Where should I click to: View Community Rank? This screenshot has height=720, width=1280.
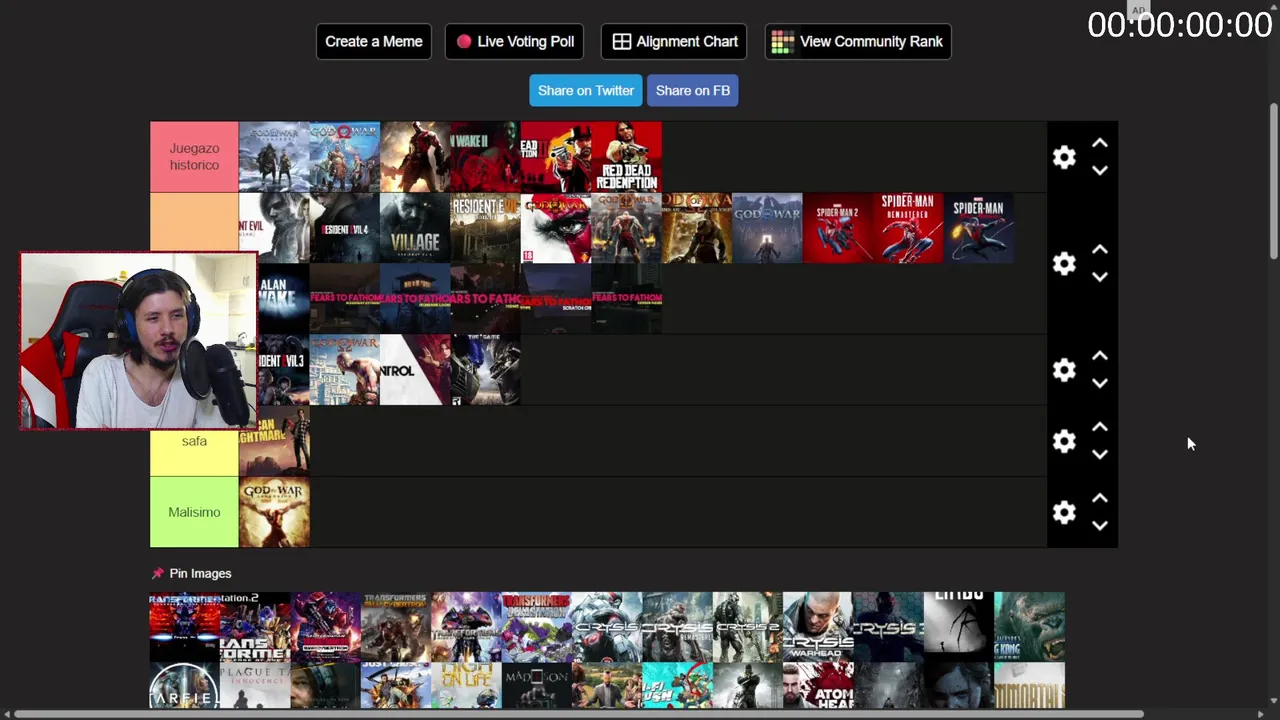coord(858,41)
